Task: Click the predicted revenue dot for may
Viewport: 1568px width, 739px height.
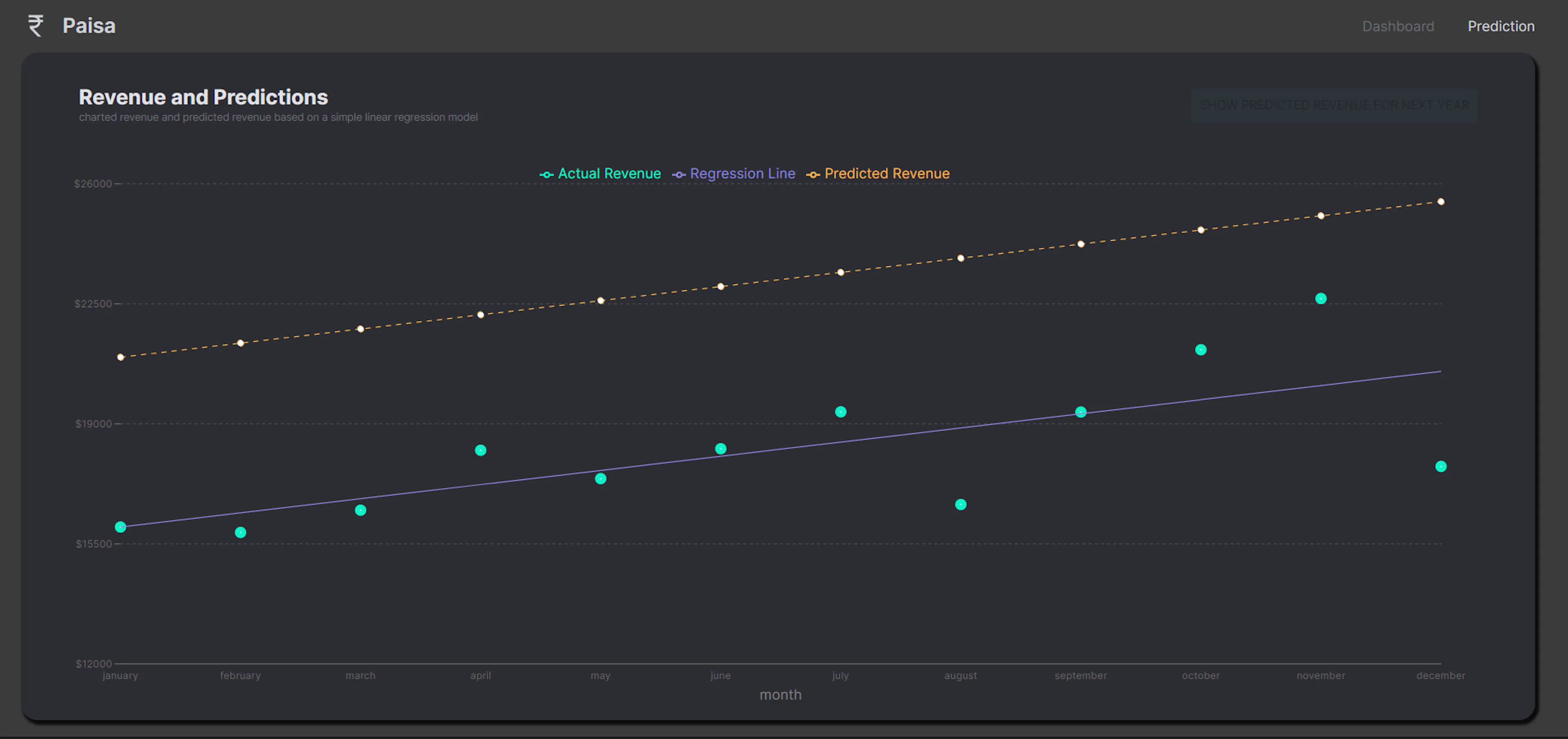Action: (600, 300)
